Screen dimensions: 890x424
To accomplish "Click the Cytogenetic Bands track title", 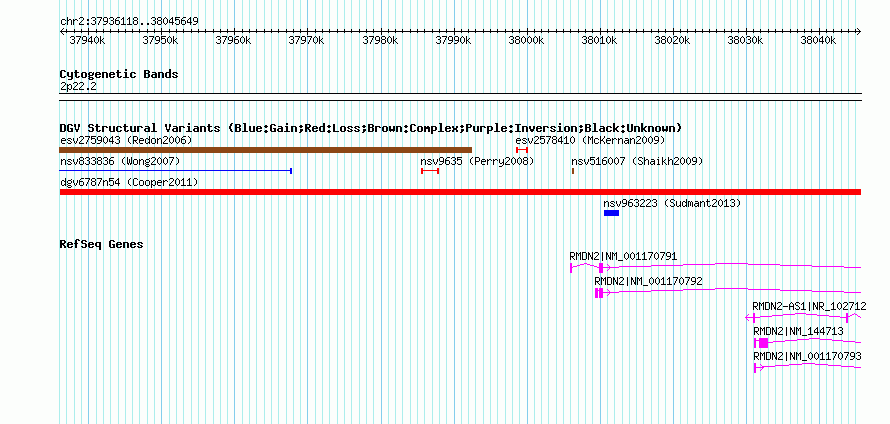I will [x=119, y=74].
